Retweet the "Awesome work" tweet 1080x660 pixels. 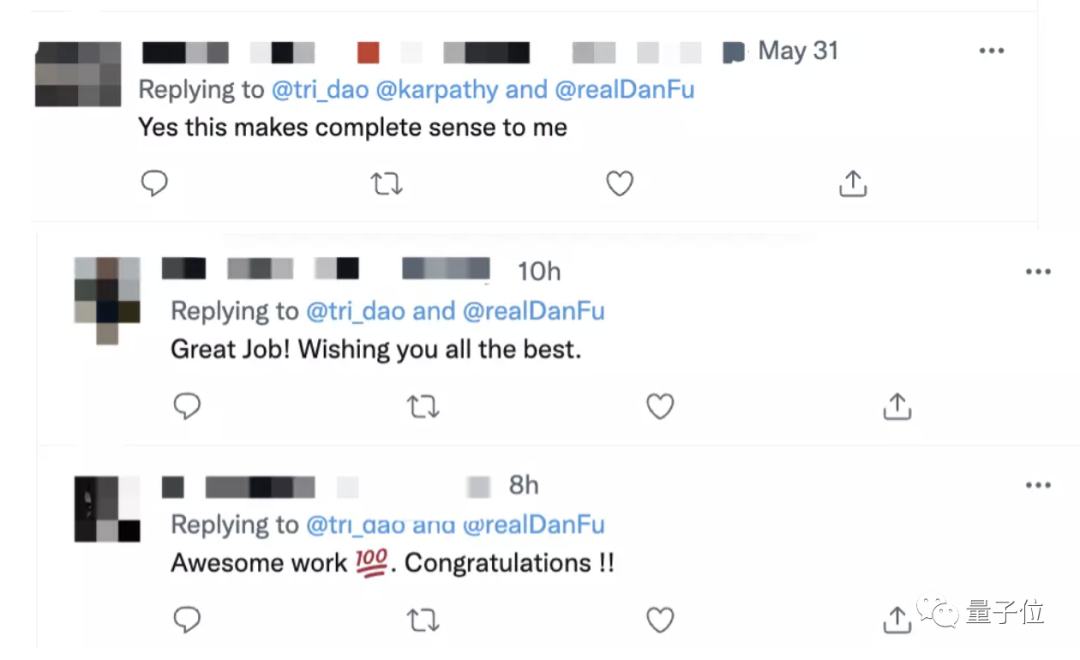(x=423, y=620)
